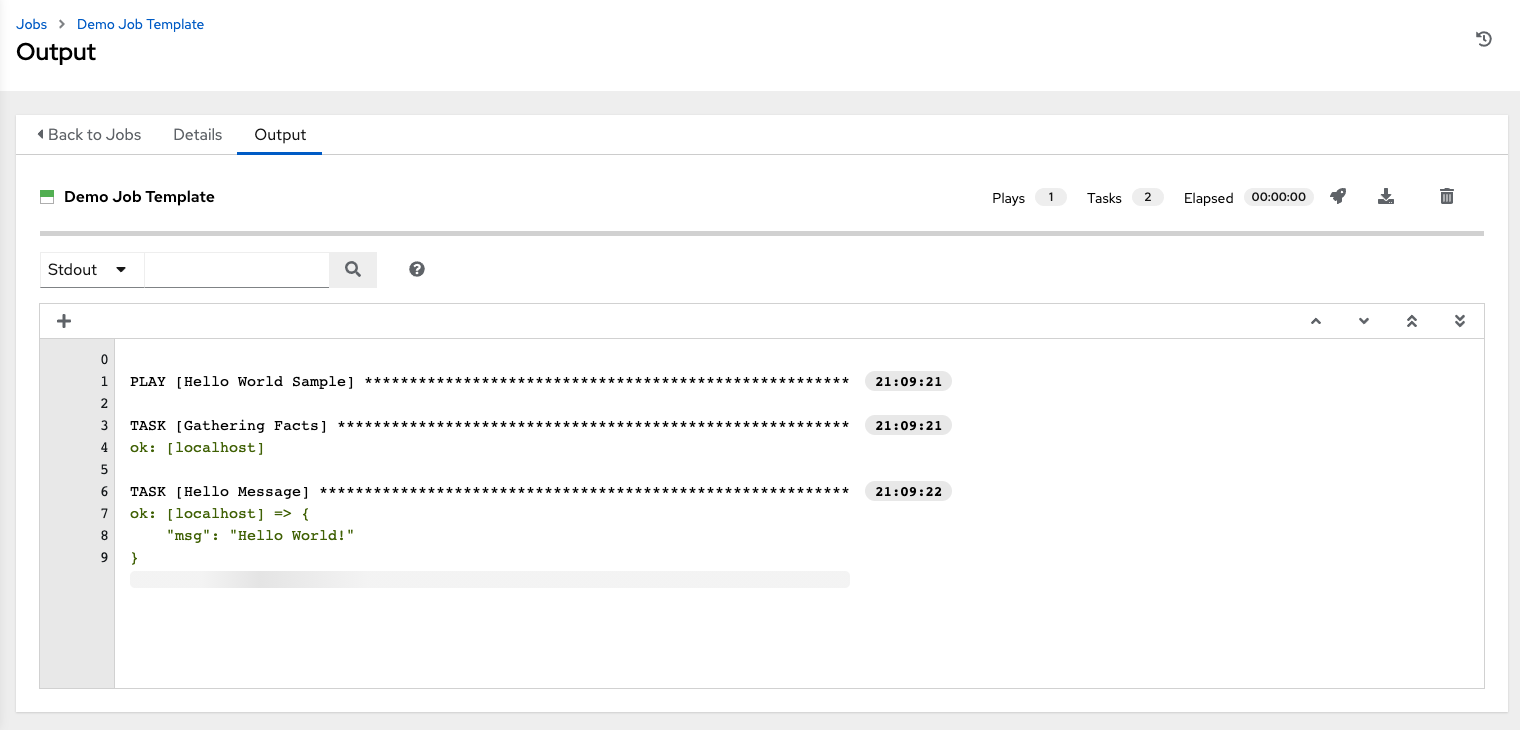Image resolution: width=1520 pixels, height=730 pixels.
Task: Open the search help question icon
Action: 417,269
